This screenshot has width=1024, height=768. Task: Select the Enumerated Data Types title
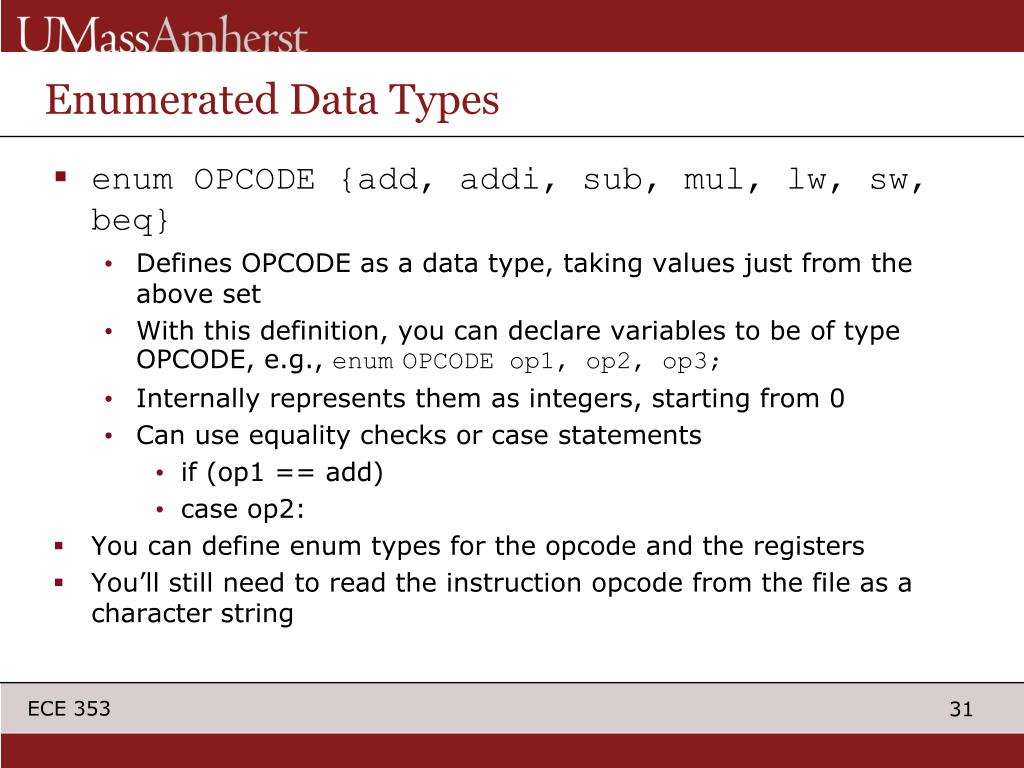click(272, 100)
